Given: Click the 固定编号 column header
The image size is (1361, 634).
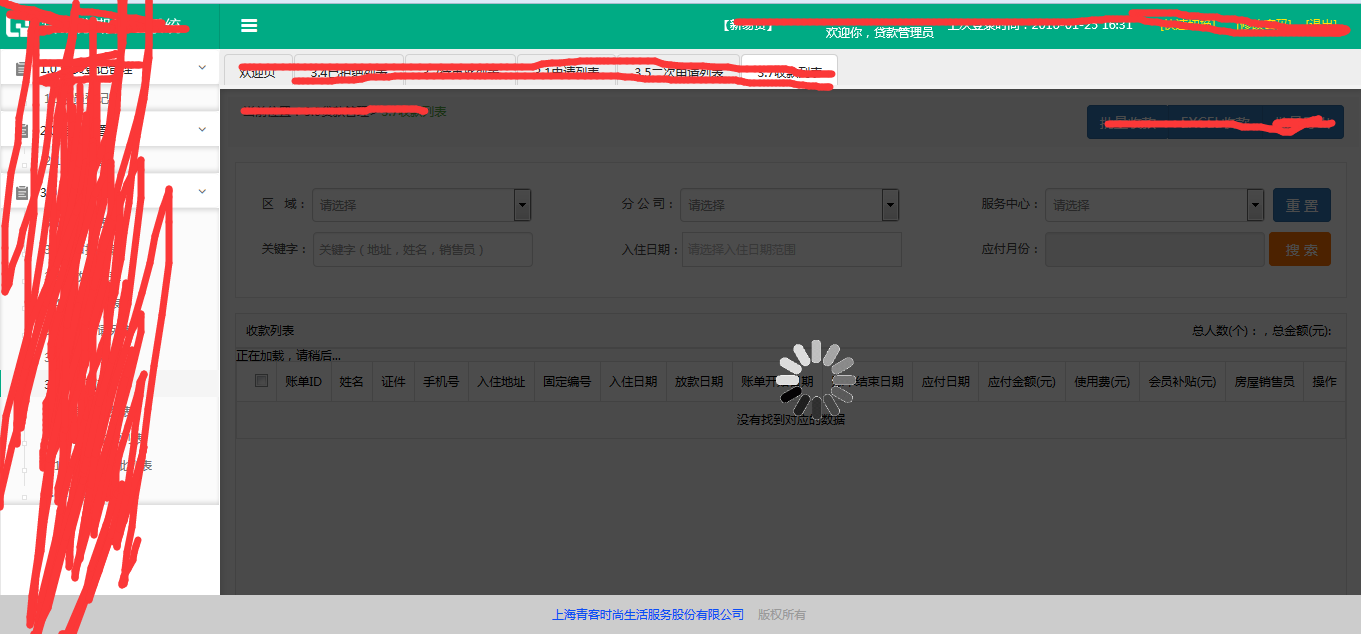Looking at the screenshot, I should point(567,382).
